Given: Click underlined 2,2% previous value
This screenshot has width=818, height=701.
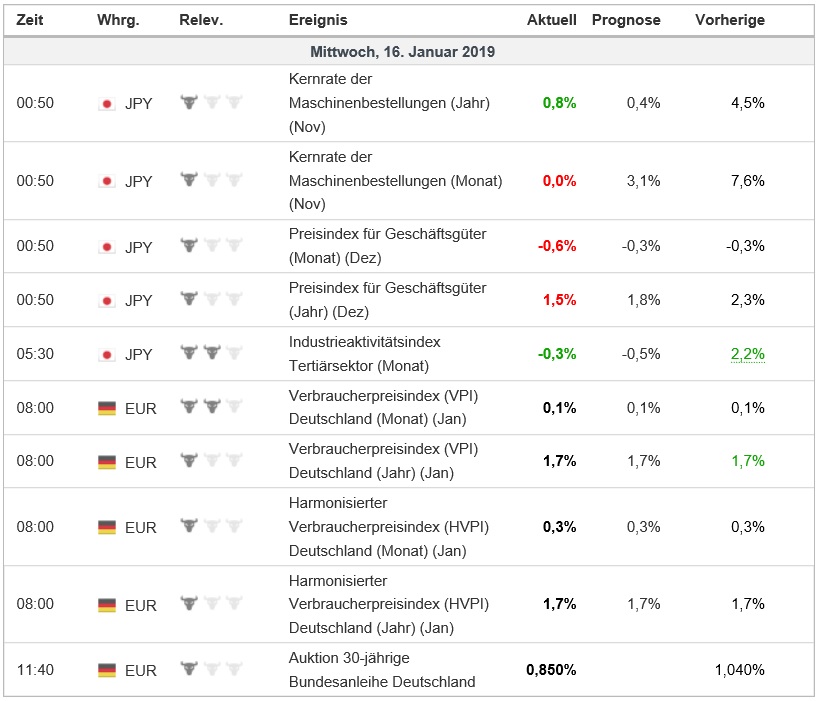Looking at the screenshot, I should (747, 354).
